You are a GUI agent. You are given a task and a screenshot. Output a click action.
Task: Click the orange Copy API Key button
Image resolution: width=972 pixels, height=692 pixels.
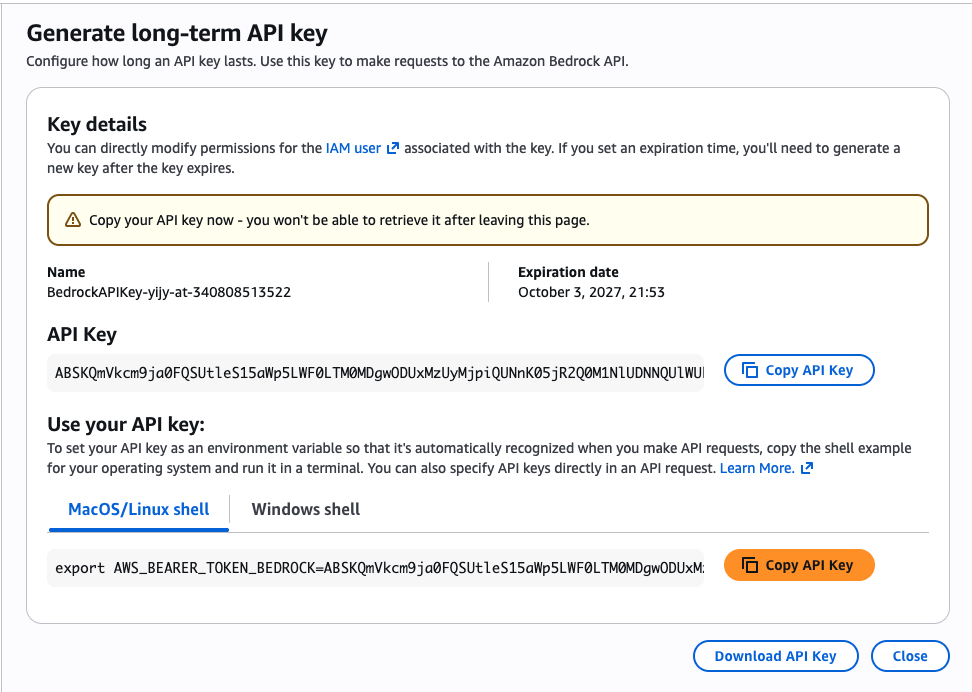pyautogui.click(x=799, y=565)
